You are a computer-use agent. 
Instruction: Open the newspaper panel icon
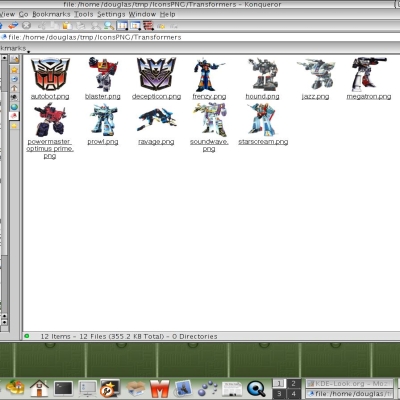pos(232,389)
